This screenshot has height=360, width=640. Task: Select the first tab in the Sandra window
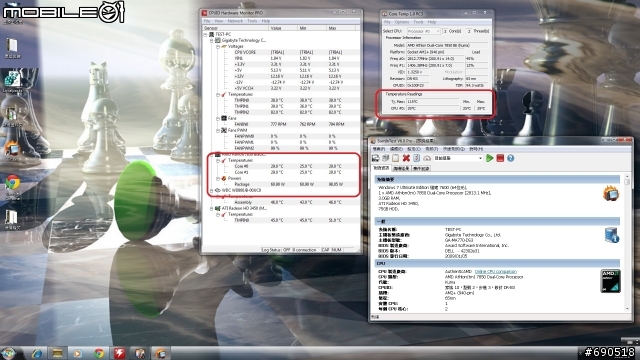(x=381, y=168)
